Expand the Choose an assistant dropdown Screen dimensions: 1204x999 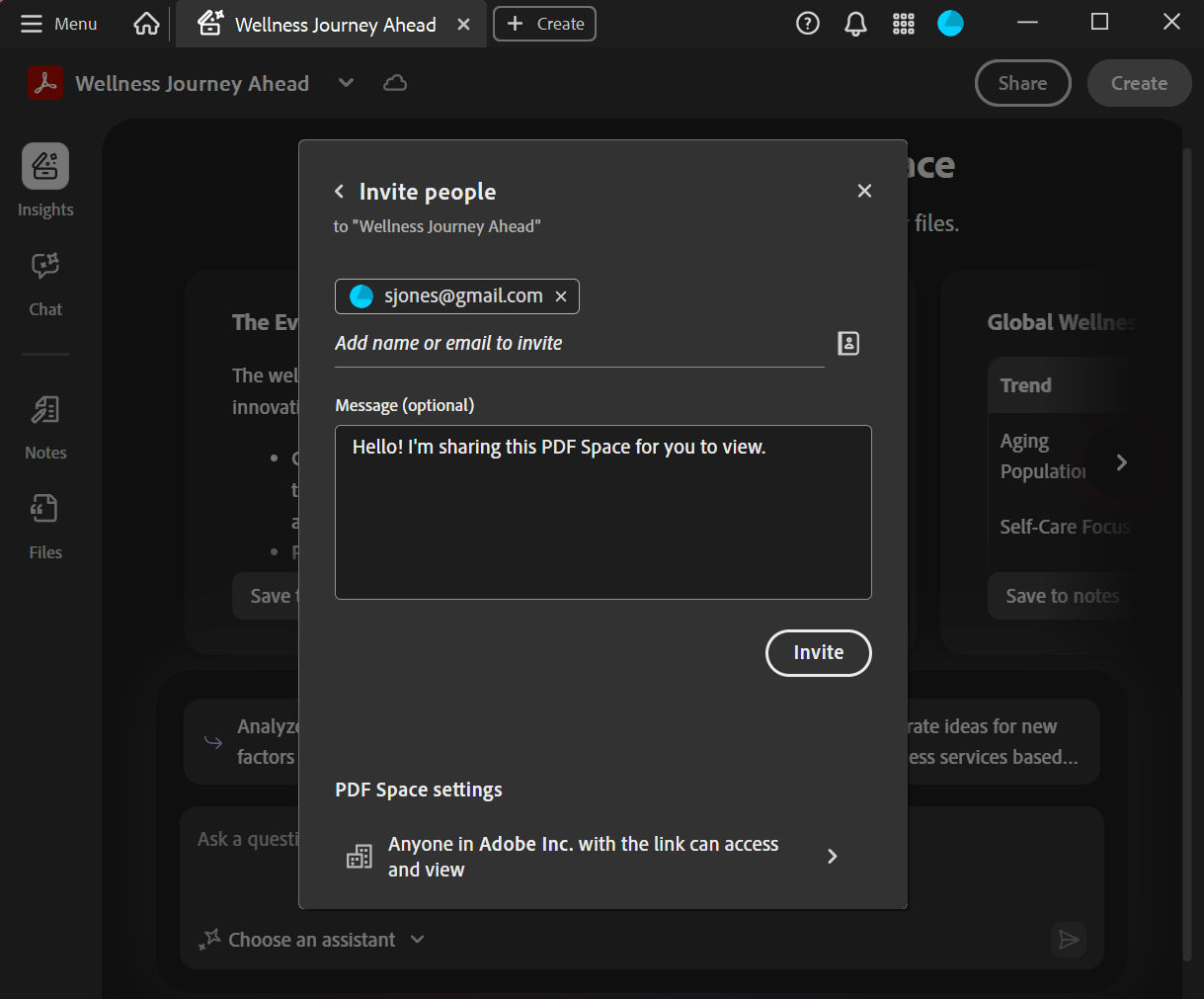tap(418, 940)
